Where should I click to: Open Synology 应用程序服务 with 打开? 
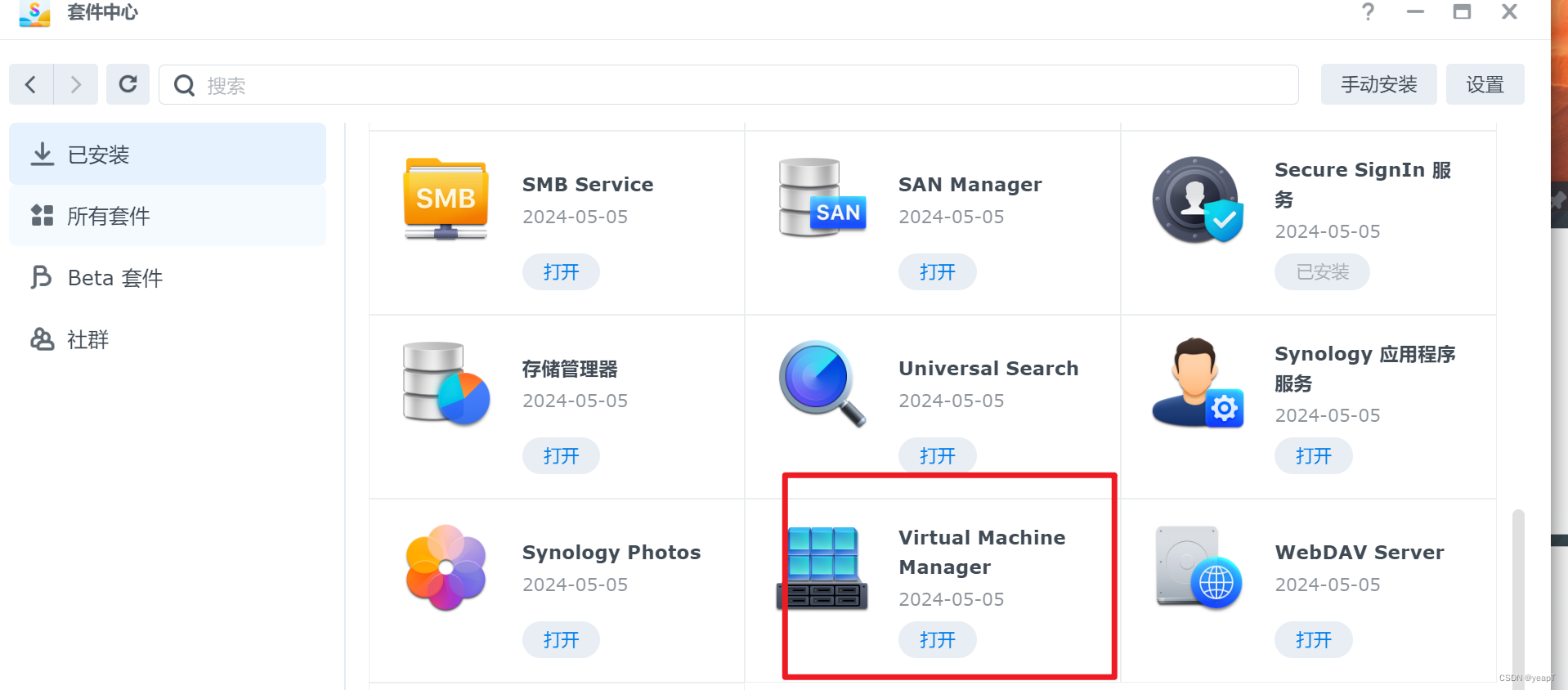(x=1313, y=456)
